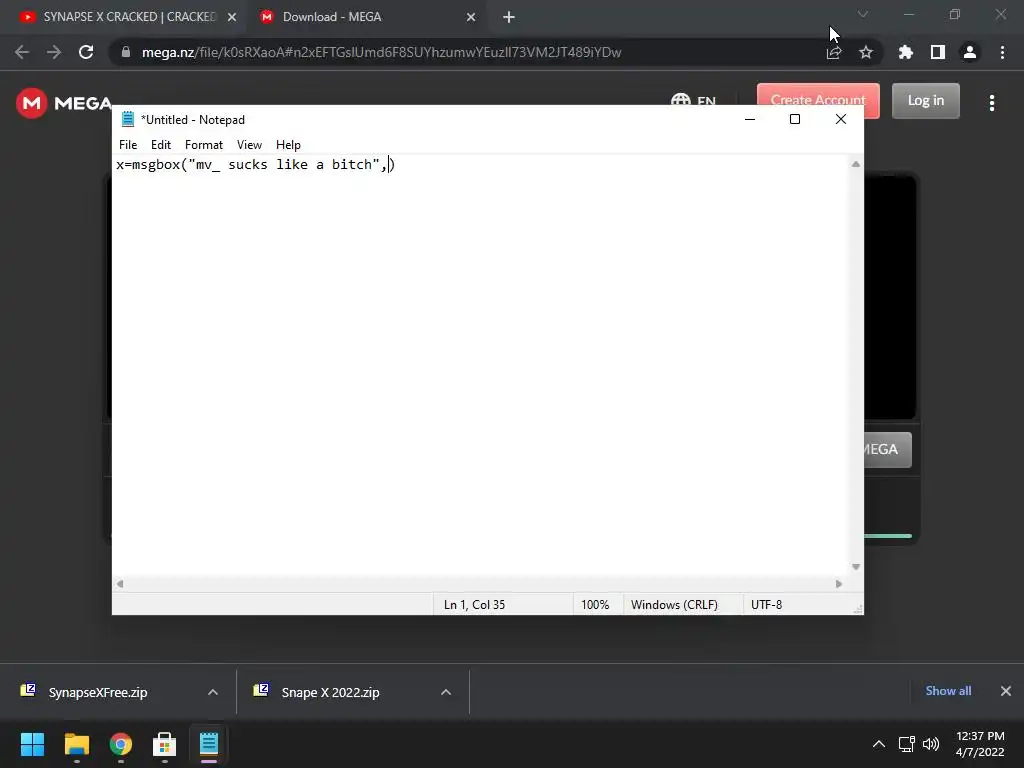Open the Format menu in Notepad
This screenshot has height=768, width=1024.
[204, 145]
